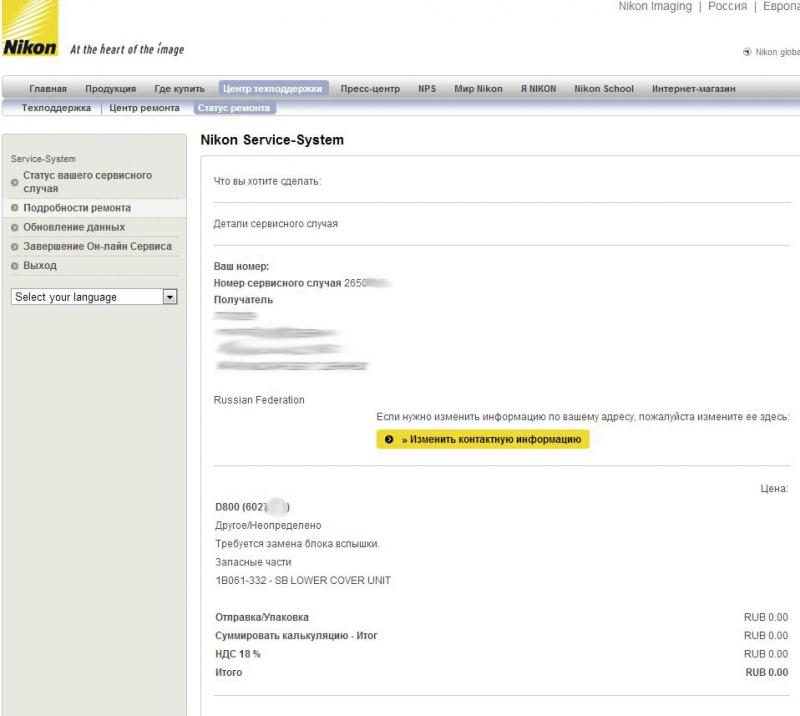Click the bold Итого RUB 0.00 amount

pos(766,672)
